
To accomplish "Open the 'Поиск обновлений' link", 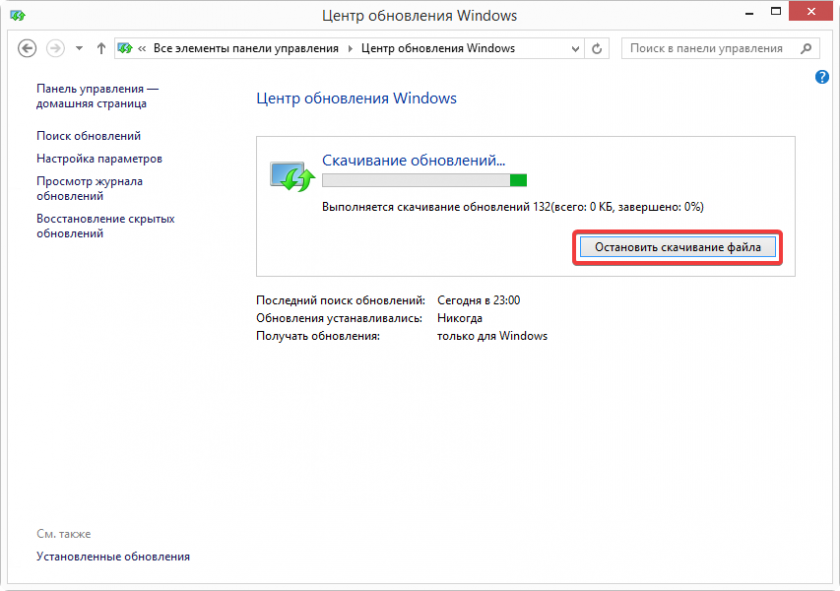I will (x=88, y=136).
